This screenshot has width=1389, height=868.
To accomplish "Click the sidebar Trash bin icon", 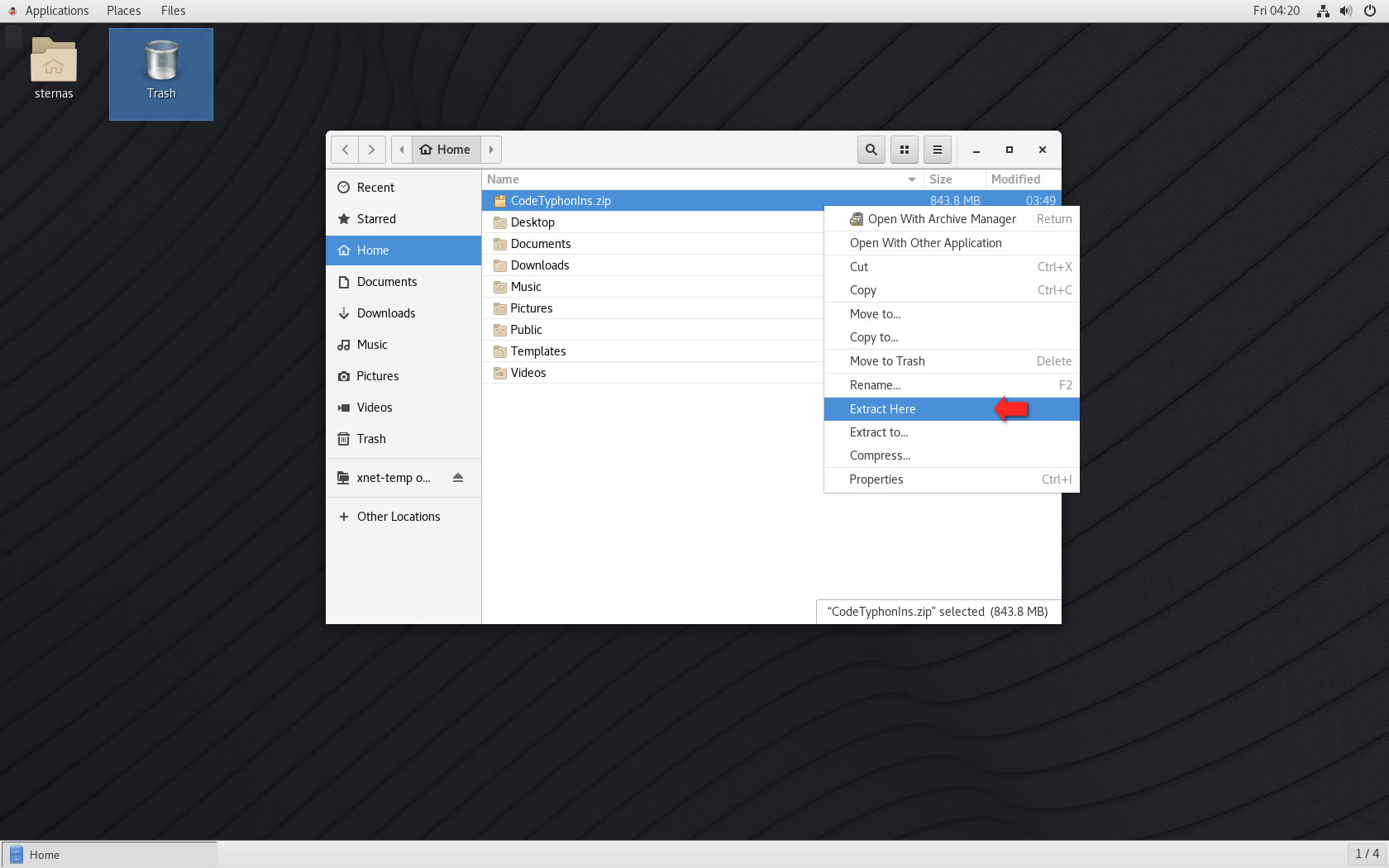I will pyautogui.click(x=344, y=439).
